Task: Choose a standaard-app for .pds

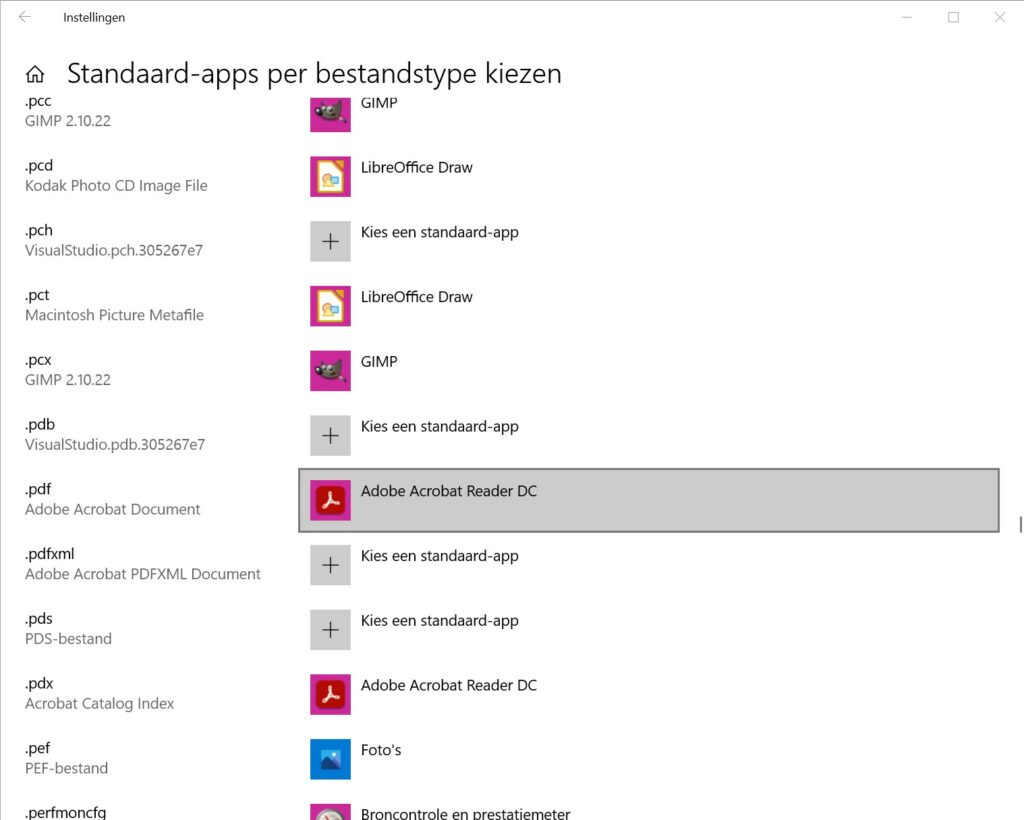Action: point(440,621)
